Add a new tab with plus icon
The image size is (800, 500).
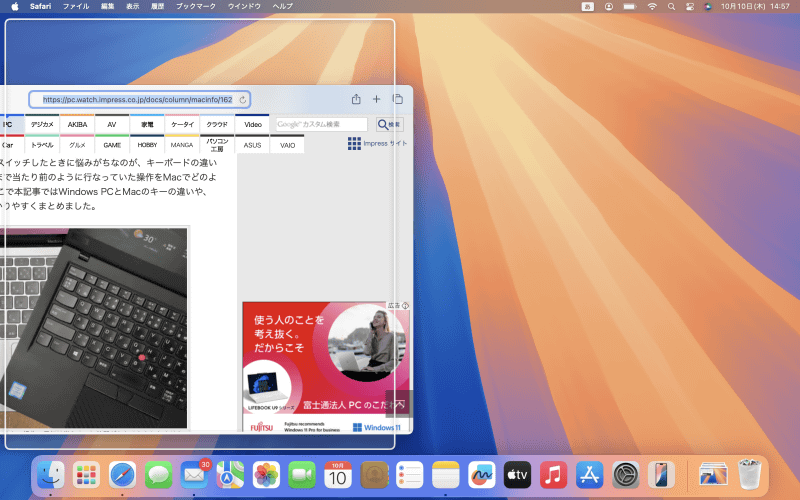pos(377,99)
